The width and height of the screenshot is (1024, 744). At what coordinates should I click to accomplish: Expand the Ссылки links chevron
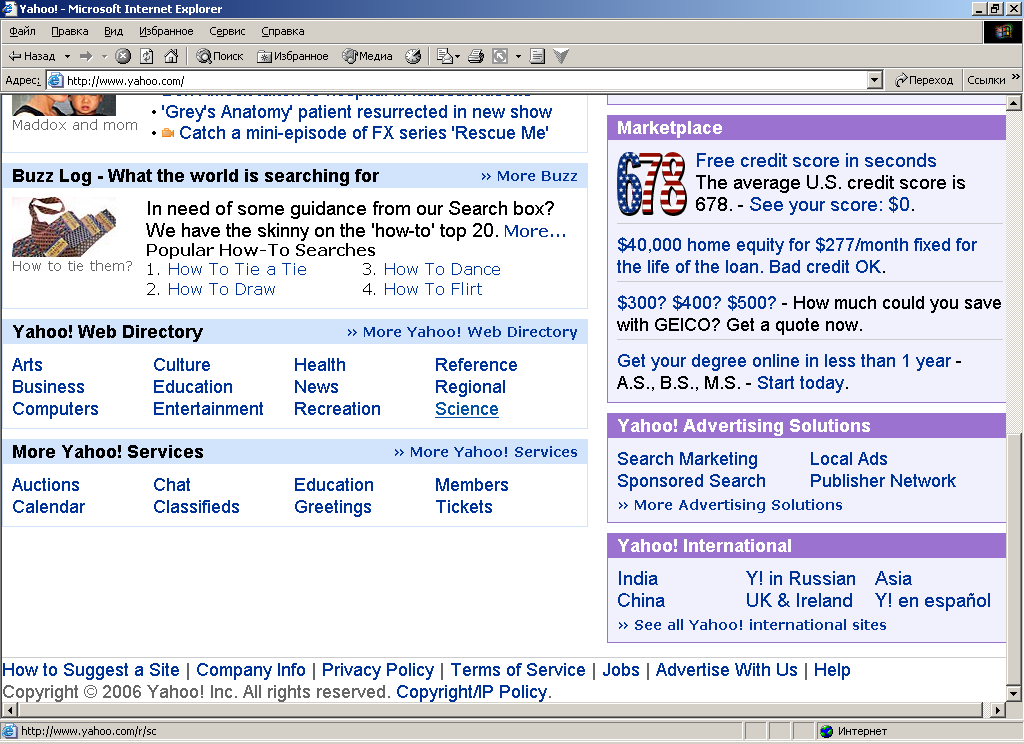coord(1016,77)
